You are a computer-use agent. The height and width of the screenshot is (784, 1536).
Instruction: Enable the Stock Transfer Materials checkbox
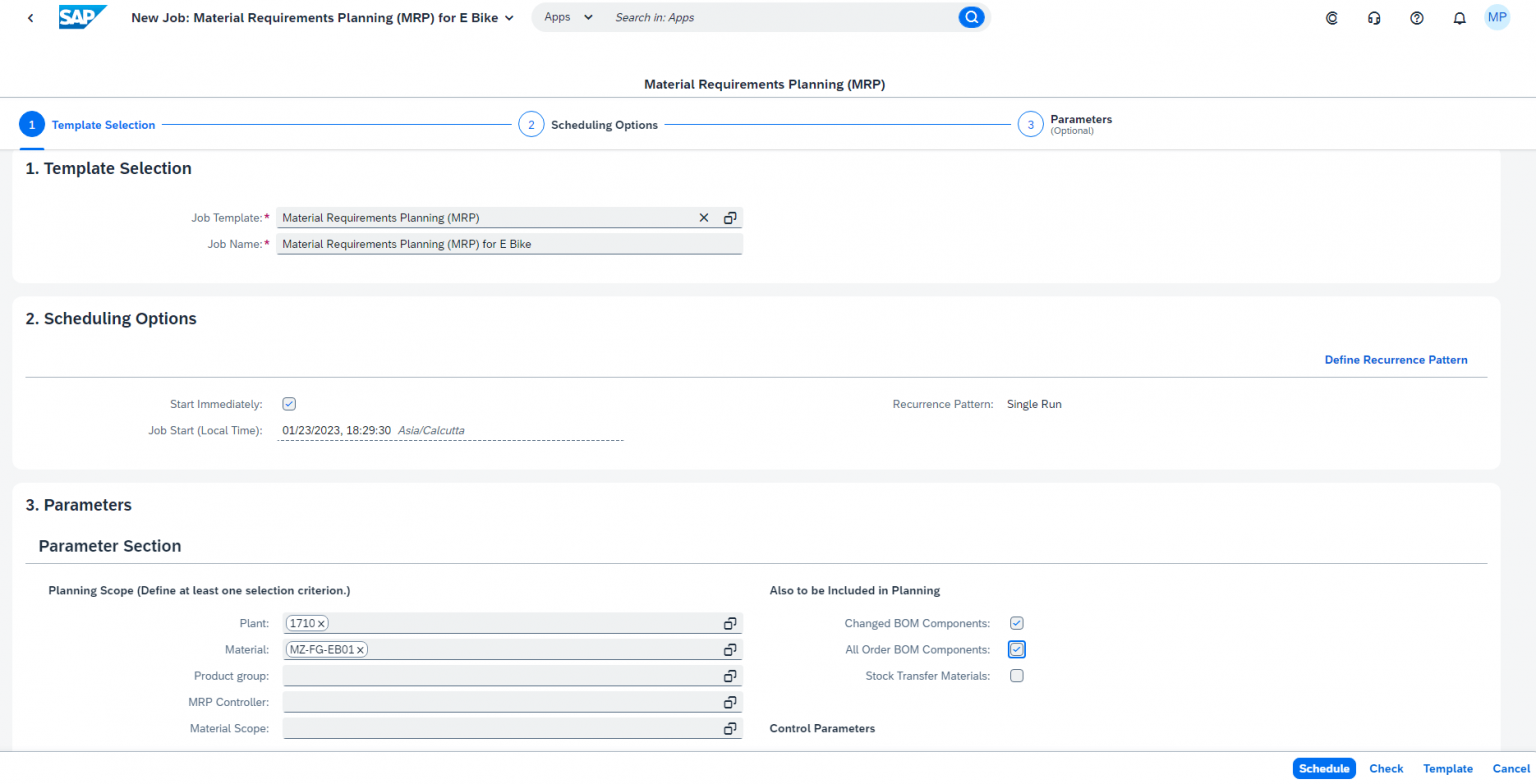[x=1017, y=675]
